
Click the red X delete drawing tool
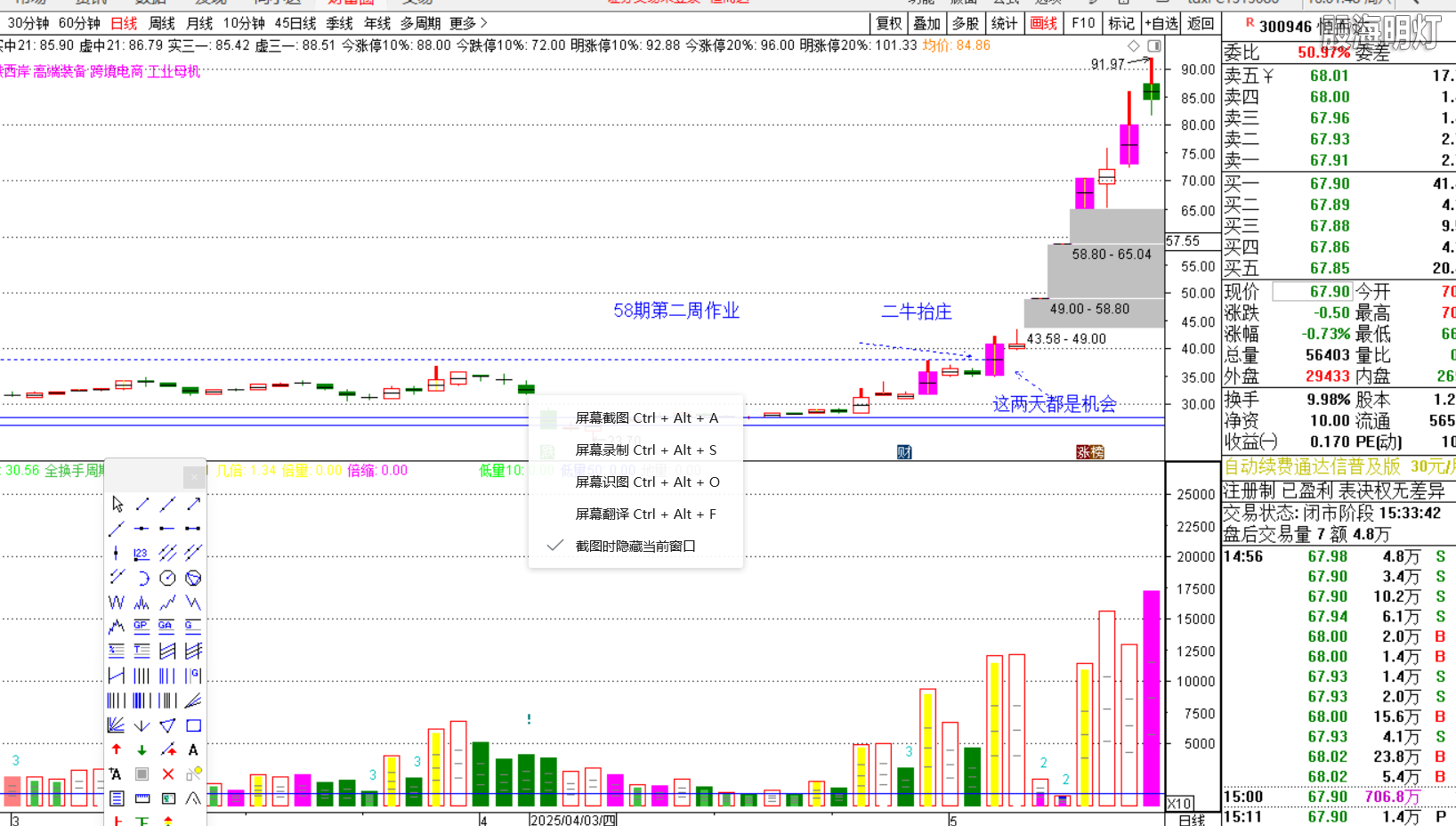(x=167, y=774)
